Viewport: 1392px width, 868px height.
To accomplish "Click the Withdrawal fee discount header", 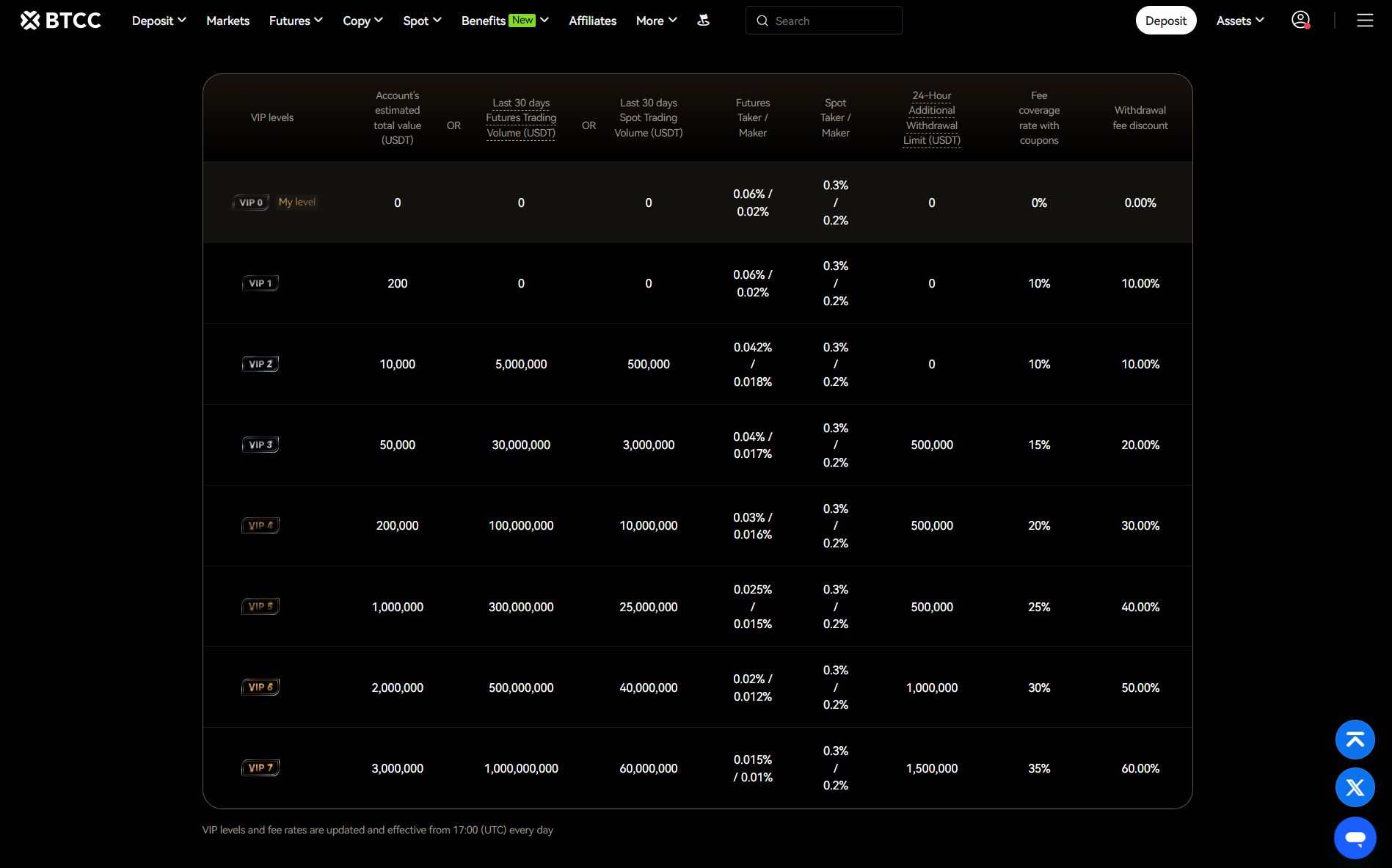I will pos(1140,117).
